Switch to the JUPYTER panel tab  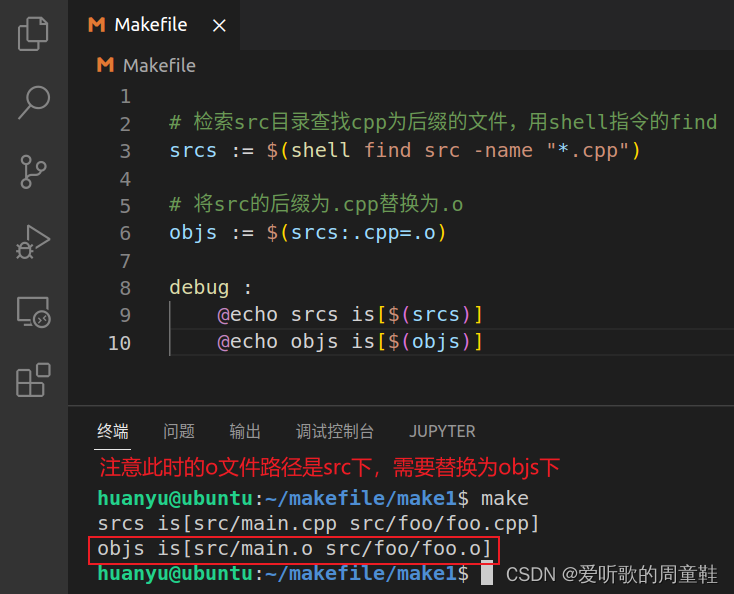442,431
